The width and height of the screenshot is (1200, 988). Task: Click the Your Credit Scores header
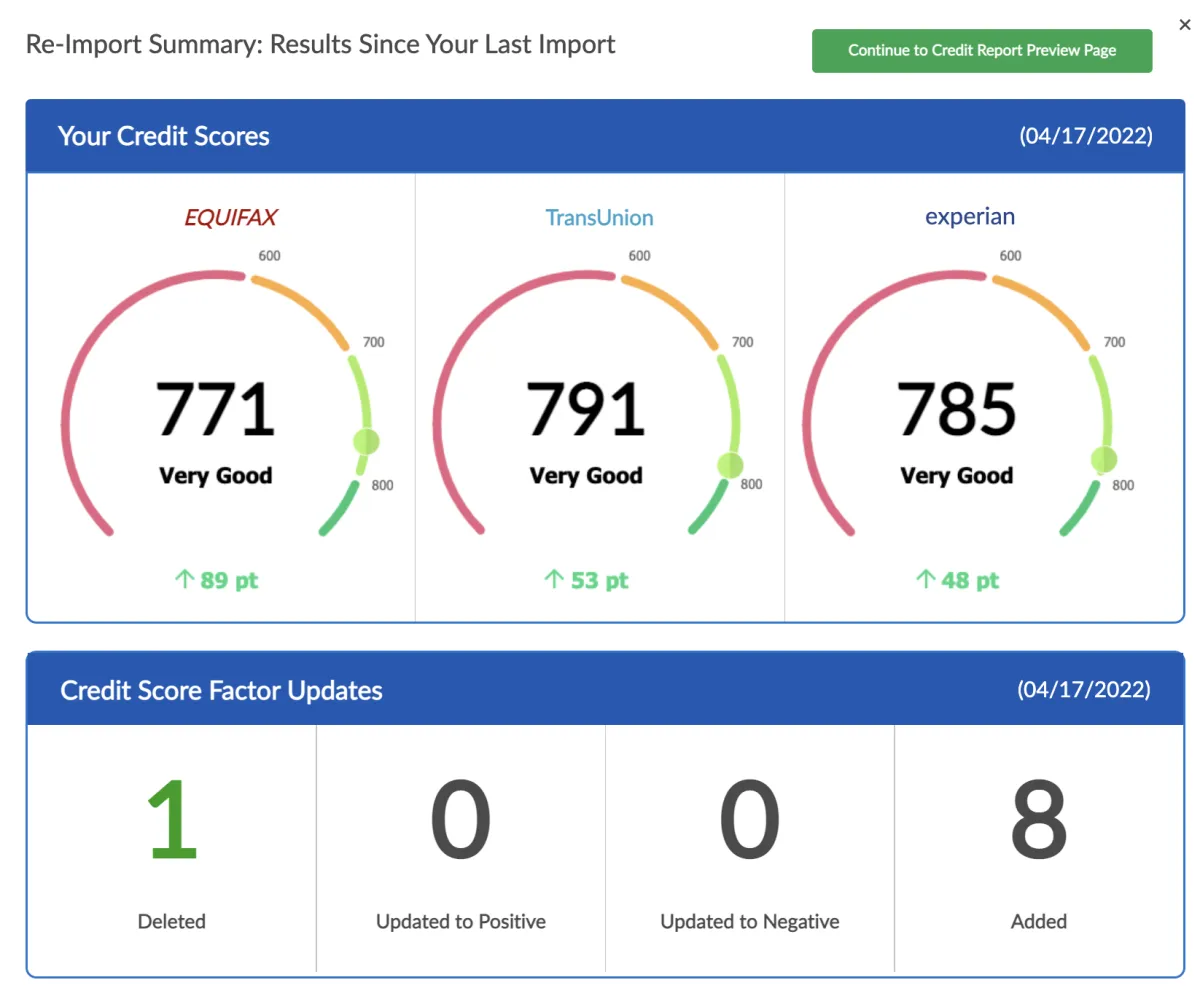click(164, 136)
